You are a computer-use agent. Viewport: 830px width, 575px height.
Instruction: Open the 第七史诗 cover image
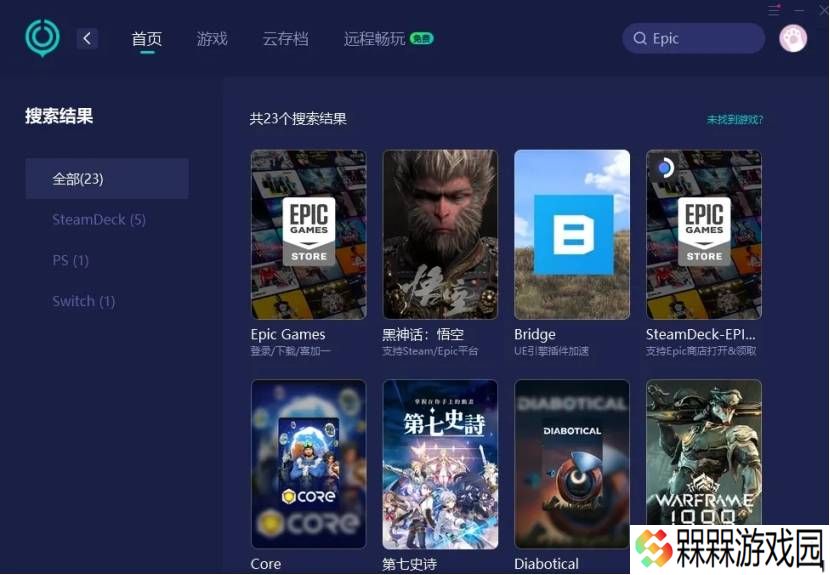coord(440,464)
